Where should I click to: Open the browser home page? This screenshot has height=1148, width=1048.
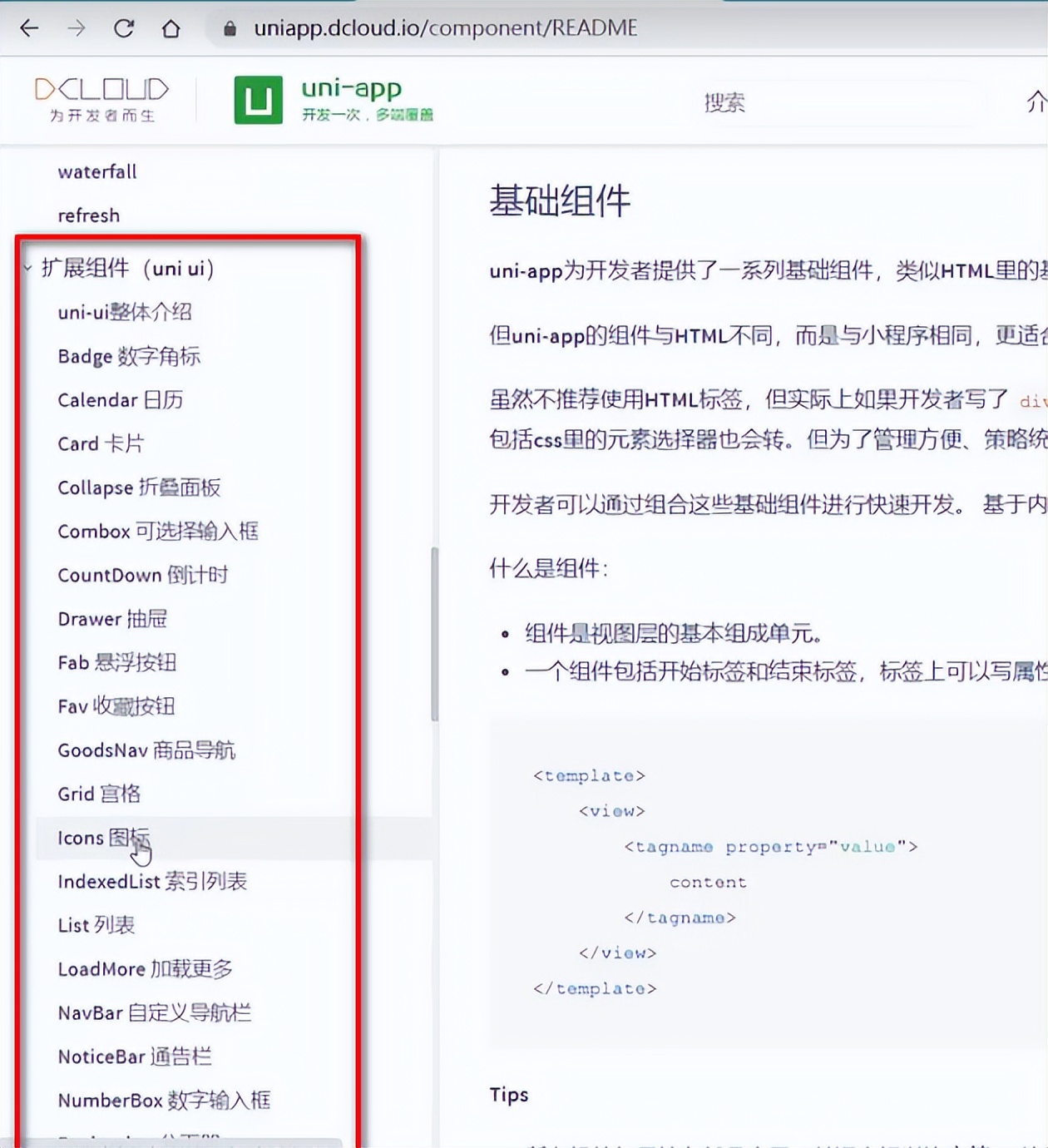coord(171,27)
